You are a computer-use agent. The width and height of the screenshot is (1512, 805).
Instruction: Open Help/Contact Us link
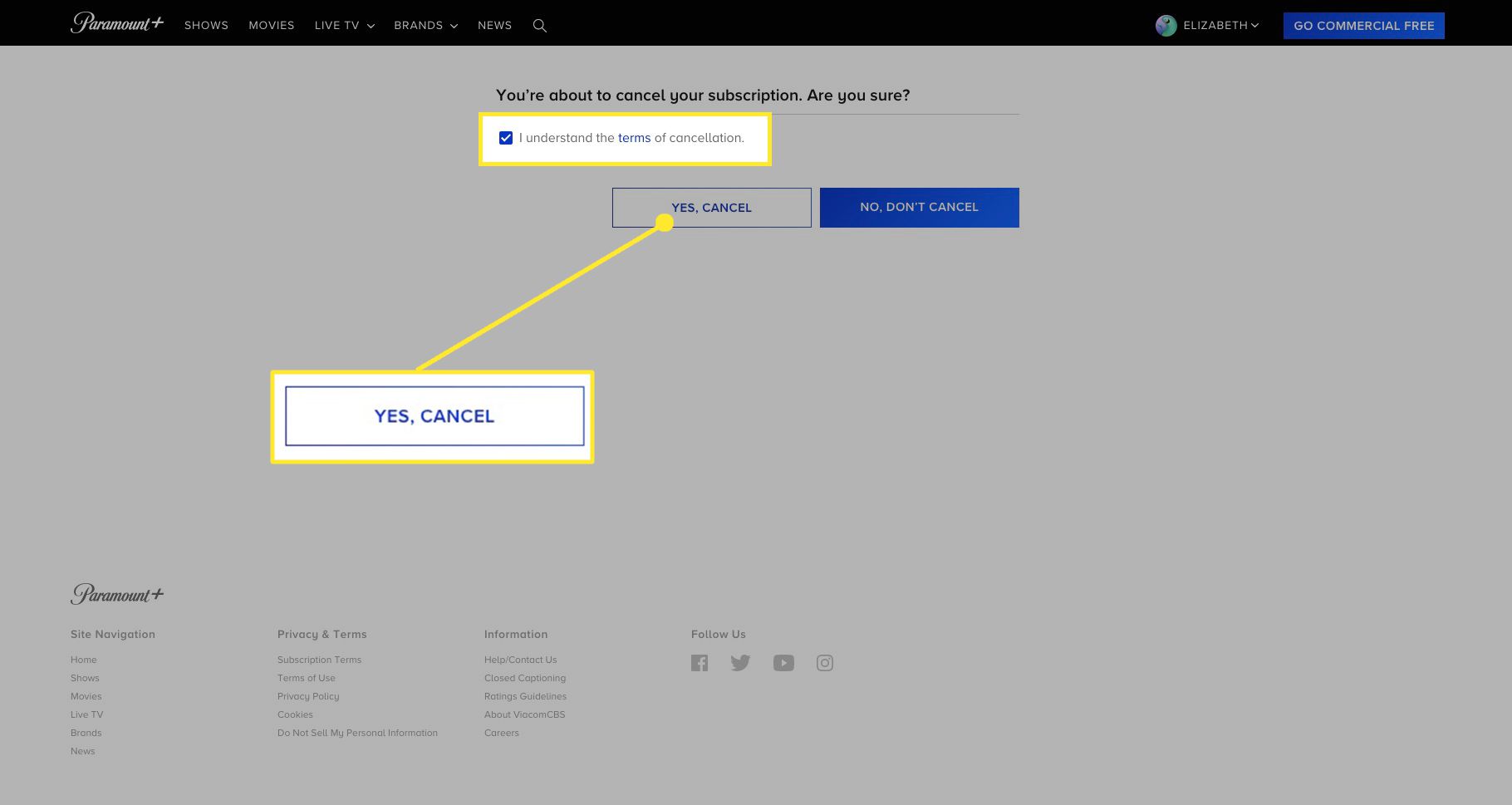[521, 660]
